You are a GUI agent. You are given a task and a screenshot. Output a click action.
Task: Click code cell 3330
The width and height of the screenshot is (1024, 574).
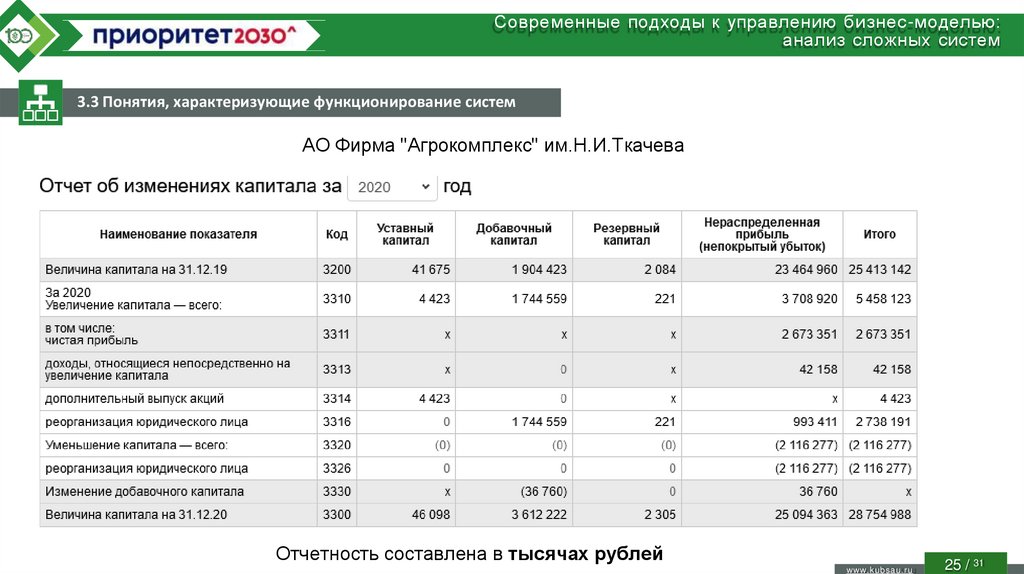[x=337, y=492]
